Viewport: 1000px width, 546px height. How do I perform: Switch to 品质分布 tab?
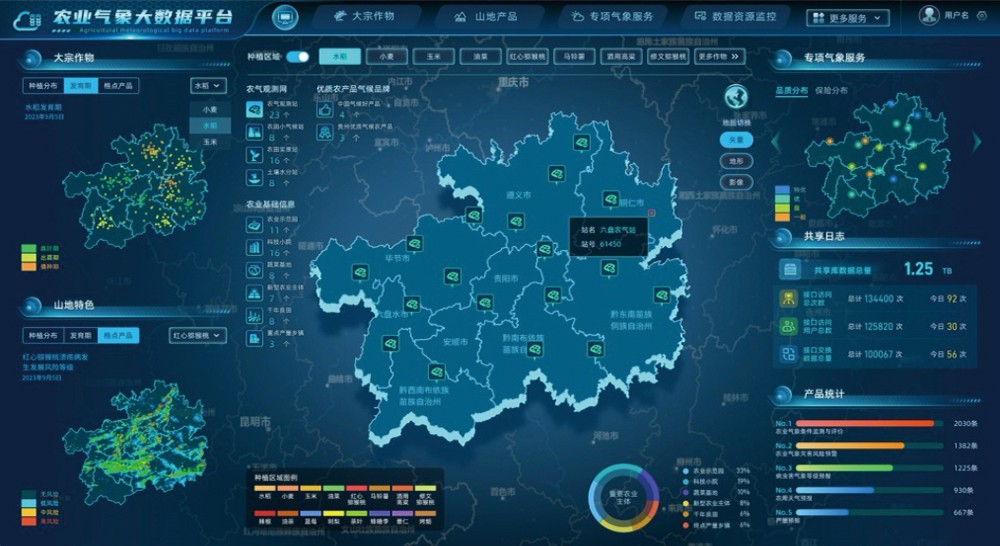(791, 91)
